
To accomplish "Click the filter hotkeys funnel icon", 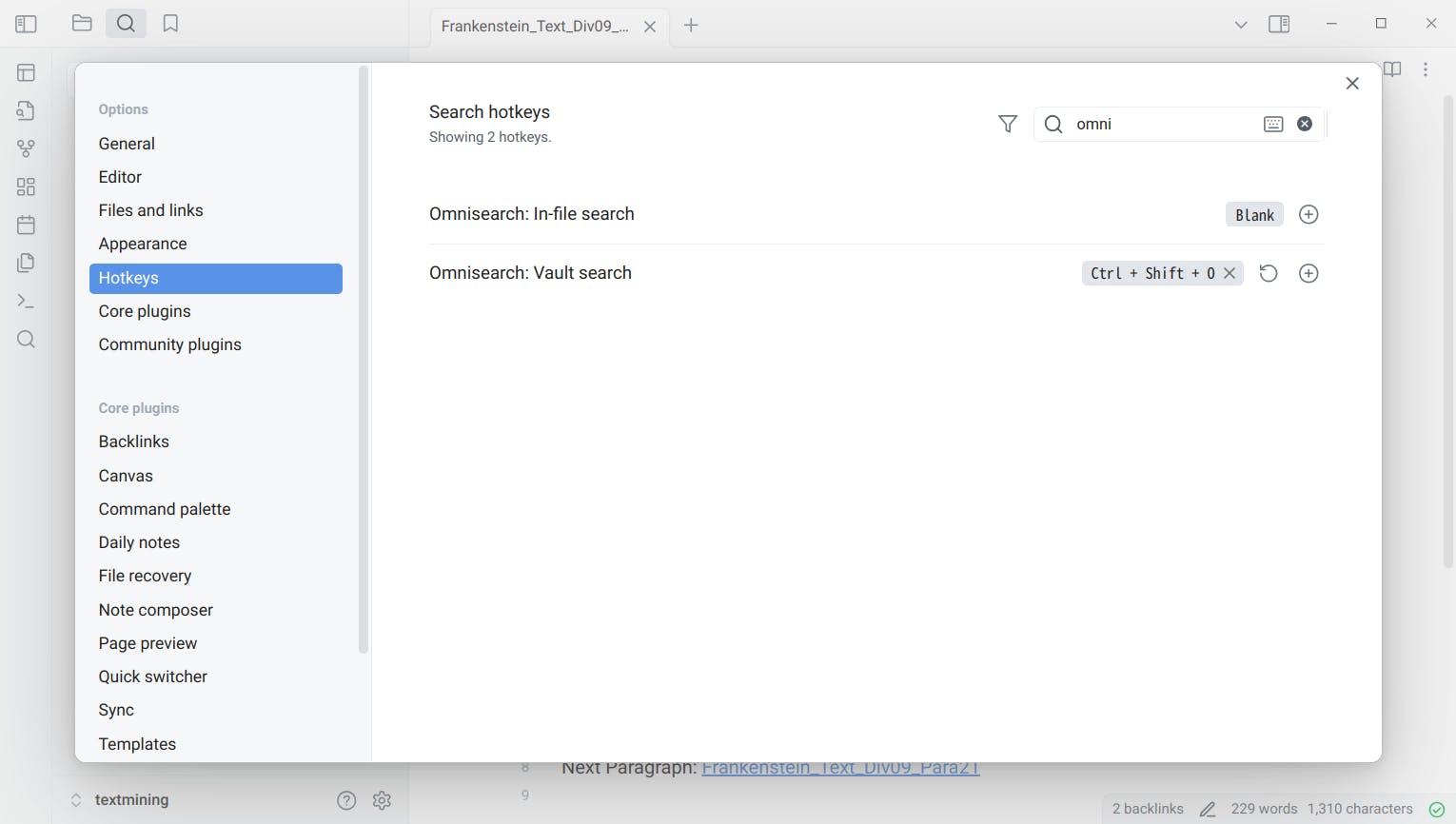I will [1008, 124].
